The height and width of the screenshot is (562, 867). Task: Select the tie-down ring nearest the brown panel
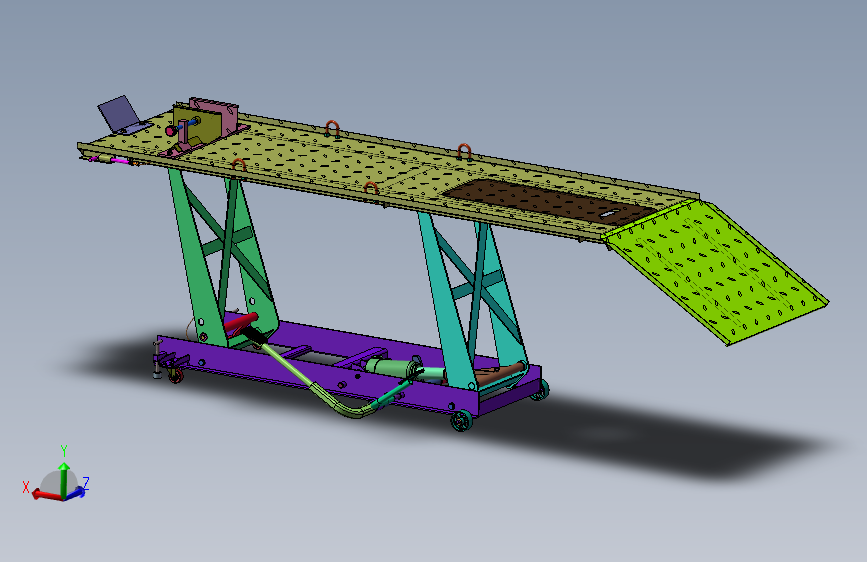pyautogui.click(x=464, y=151)
